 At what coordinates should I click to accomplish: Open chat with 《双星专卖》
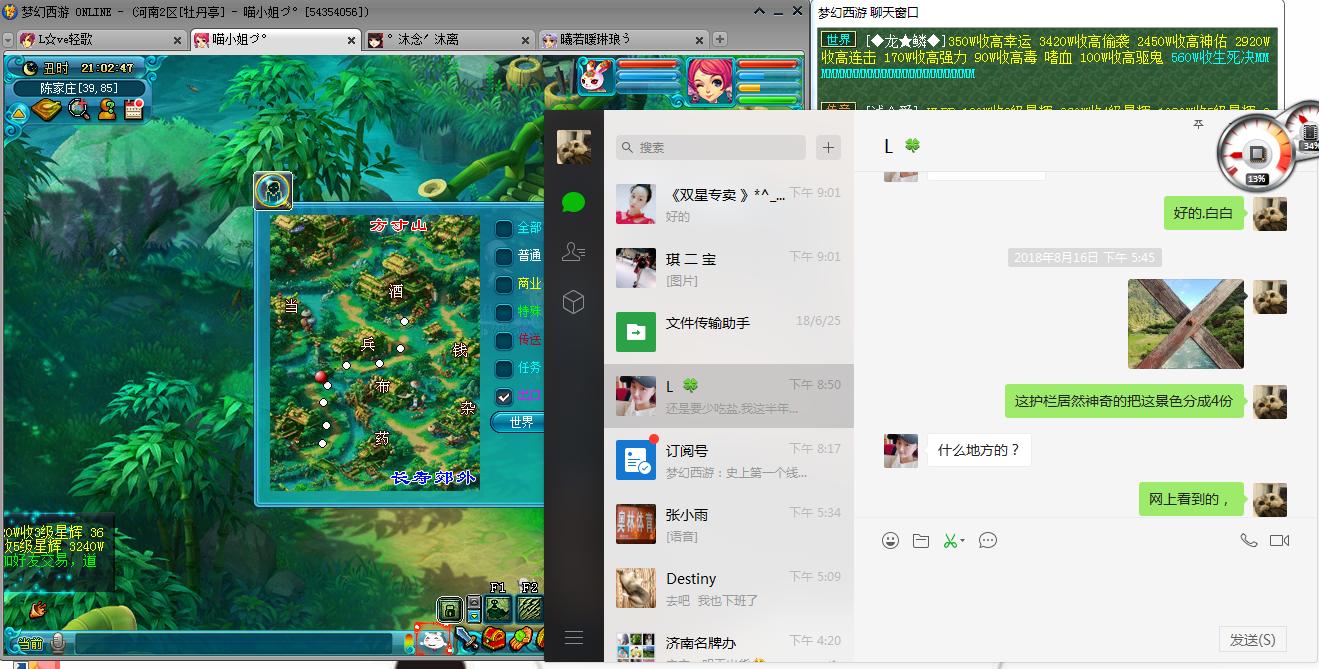tap(728, 204)
